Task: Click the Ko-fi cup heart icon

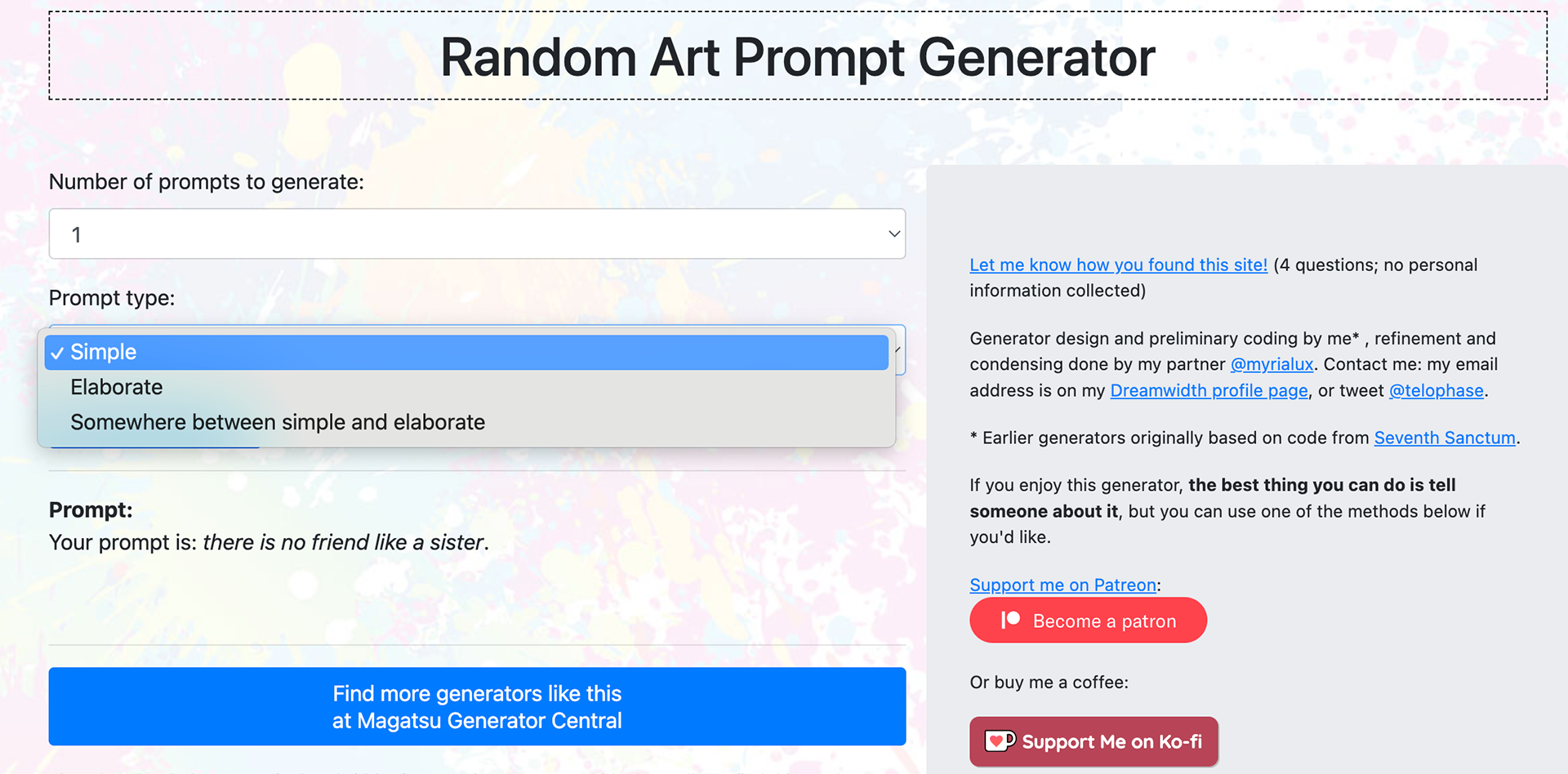Action: click(1000, 741)
